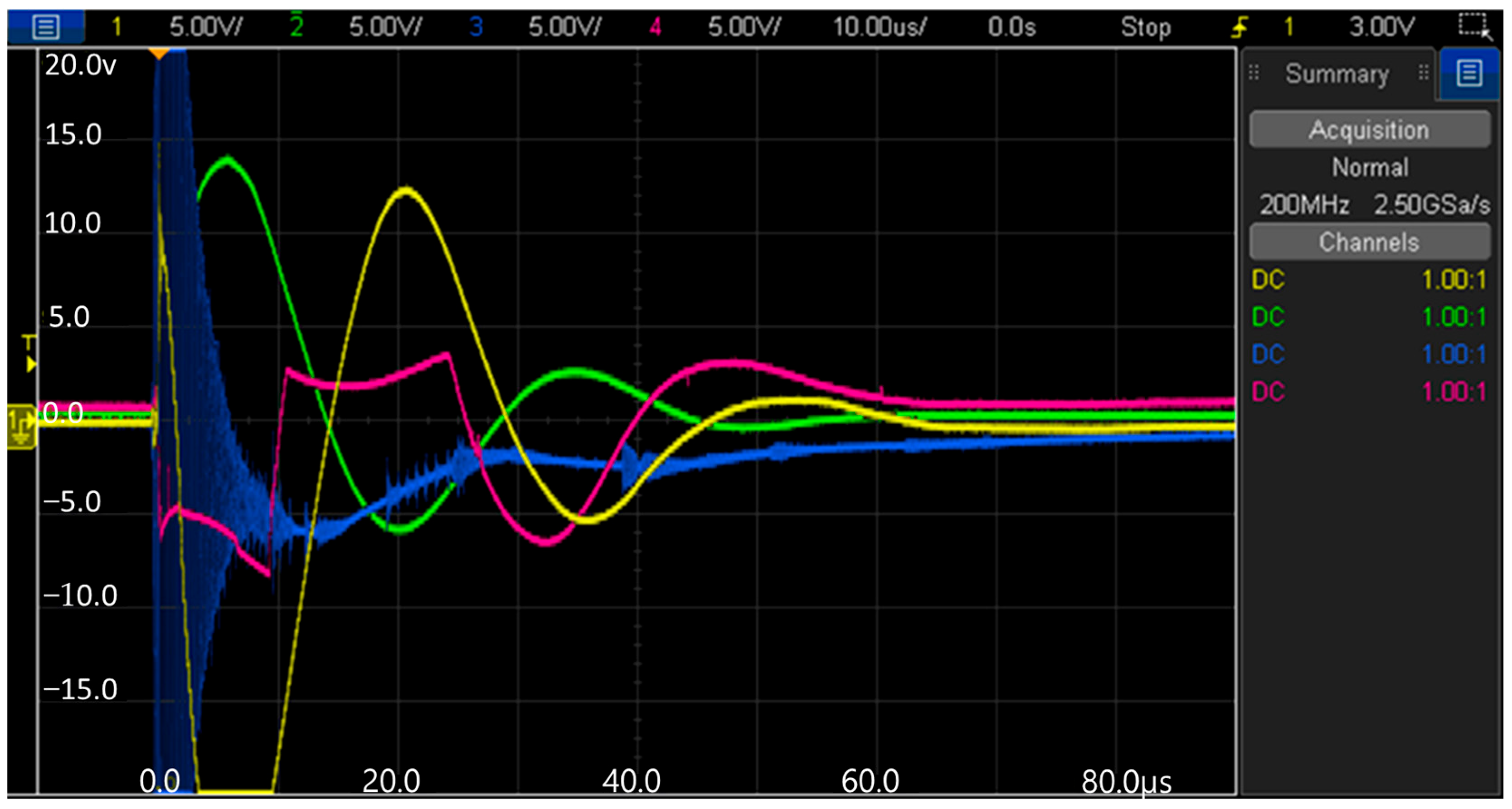Open the Acquisition section header
The height and width of the screenshot is (809, 1512).
pyautogui.click(x=1369, y=130)
